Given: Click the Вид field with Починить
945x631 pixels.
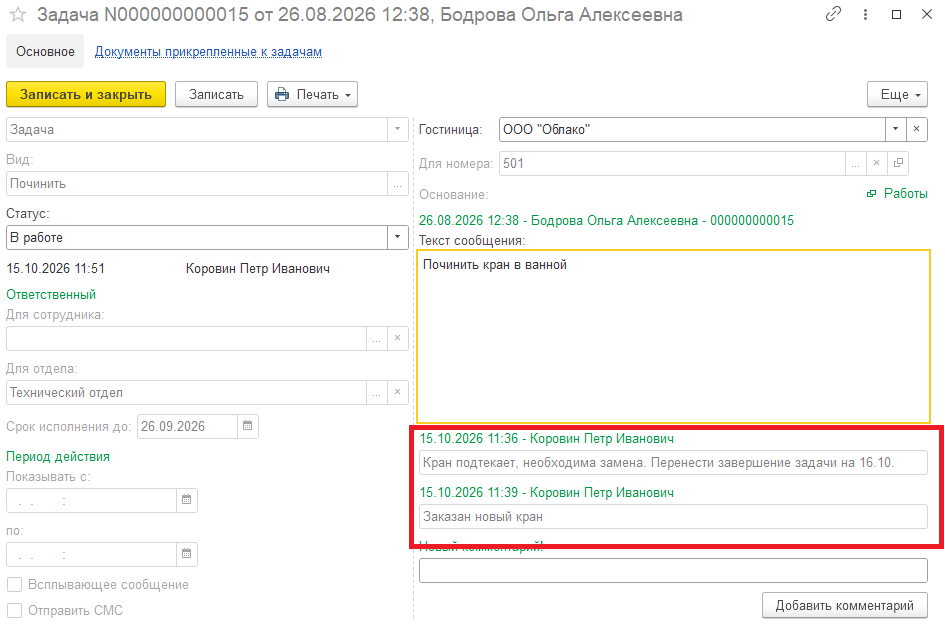Looking at the screenshot, I should (x=196, y=184).
